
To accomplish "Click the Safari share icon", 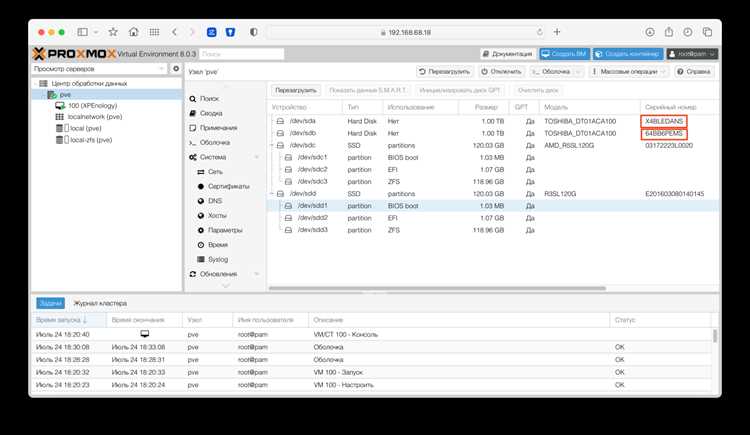I will (x=669, y=32).
